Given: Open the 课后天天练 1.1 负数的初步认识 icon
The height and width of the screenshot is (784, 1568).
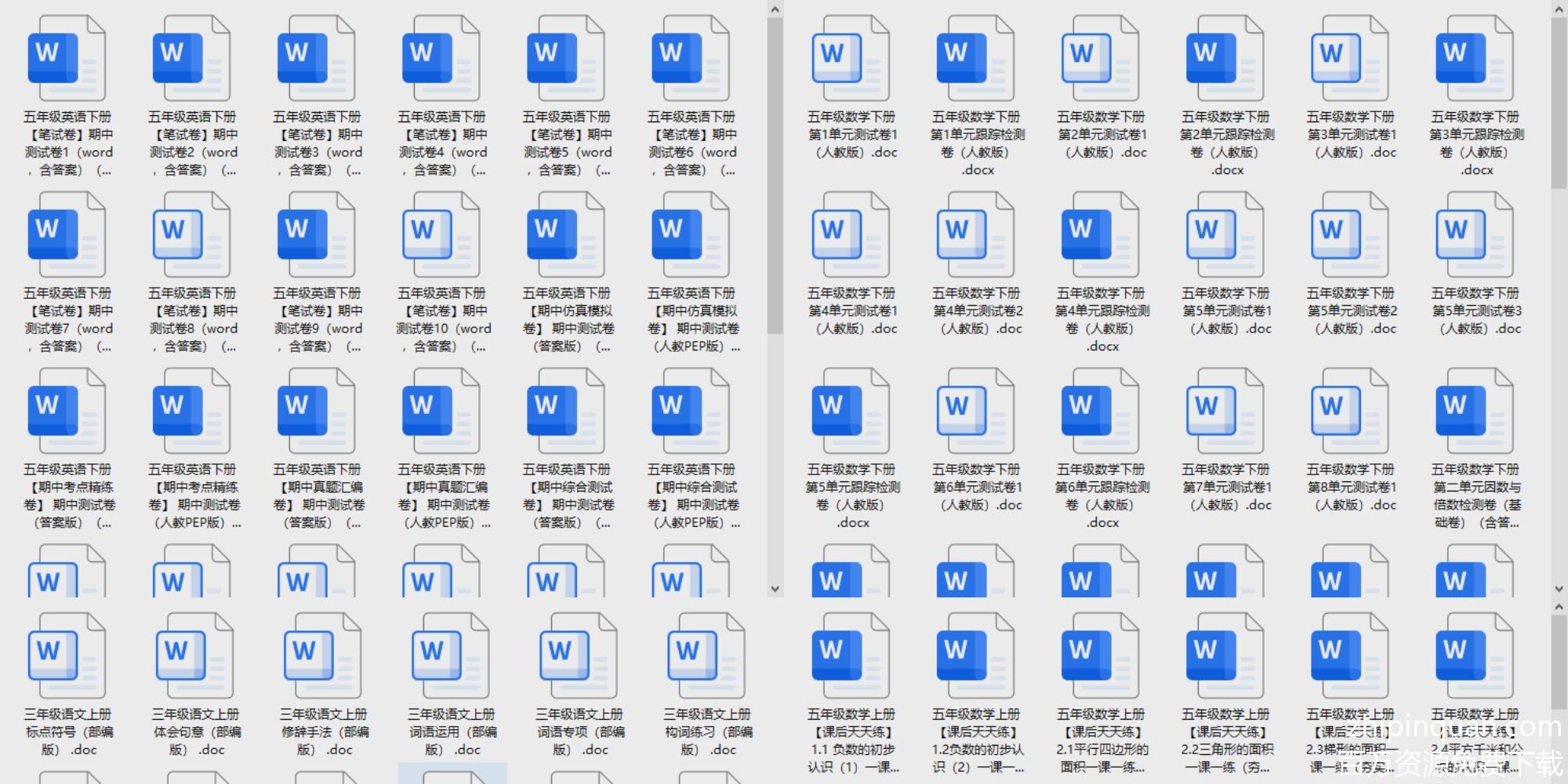Looking at the screenshot, I should [x=851, y=655].
